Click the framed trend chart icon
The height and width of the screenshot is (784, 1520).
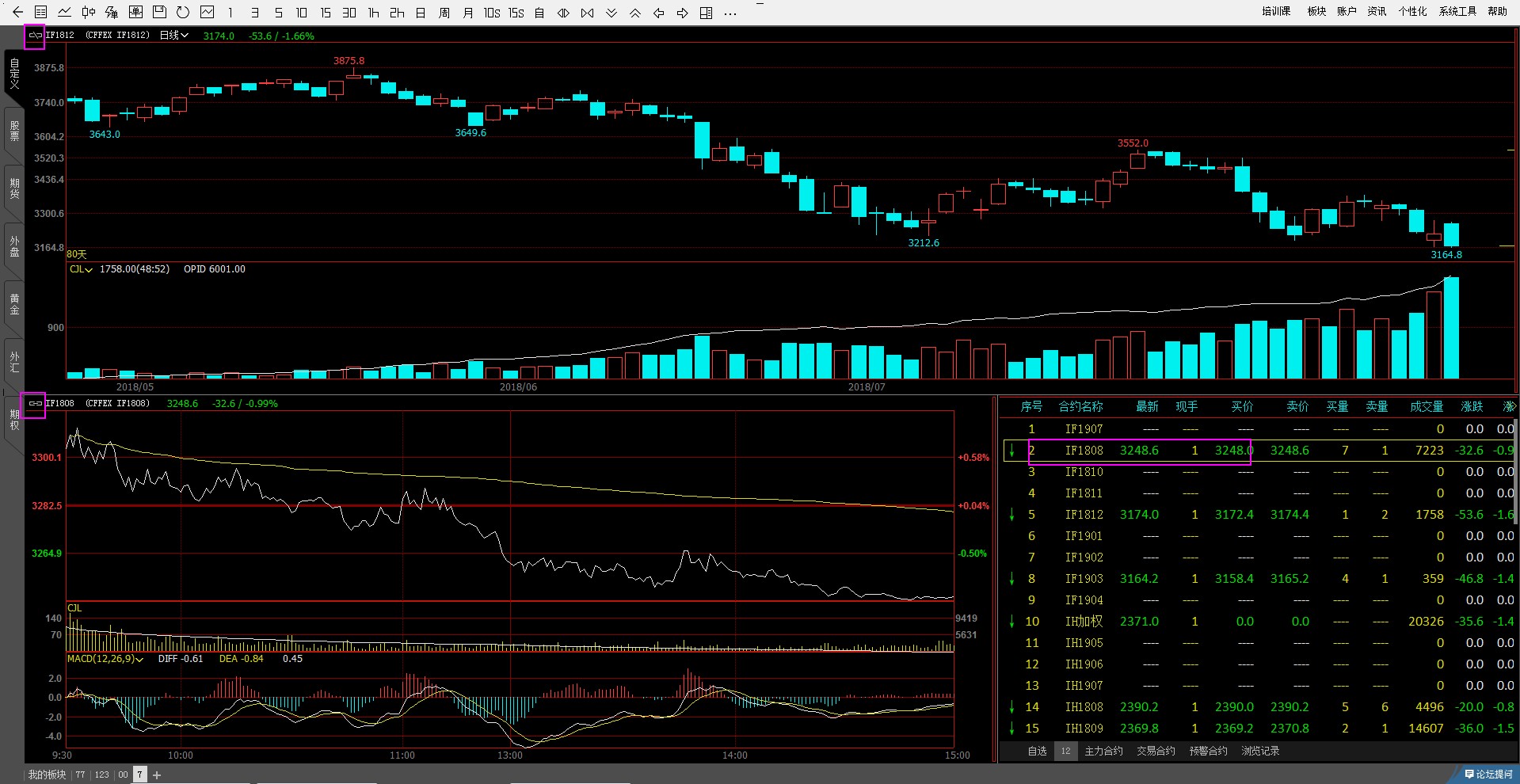coord(207,12)
